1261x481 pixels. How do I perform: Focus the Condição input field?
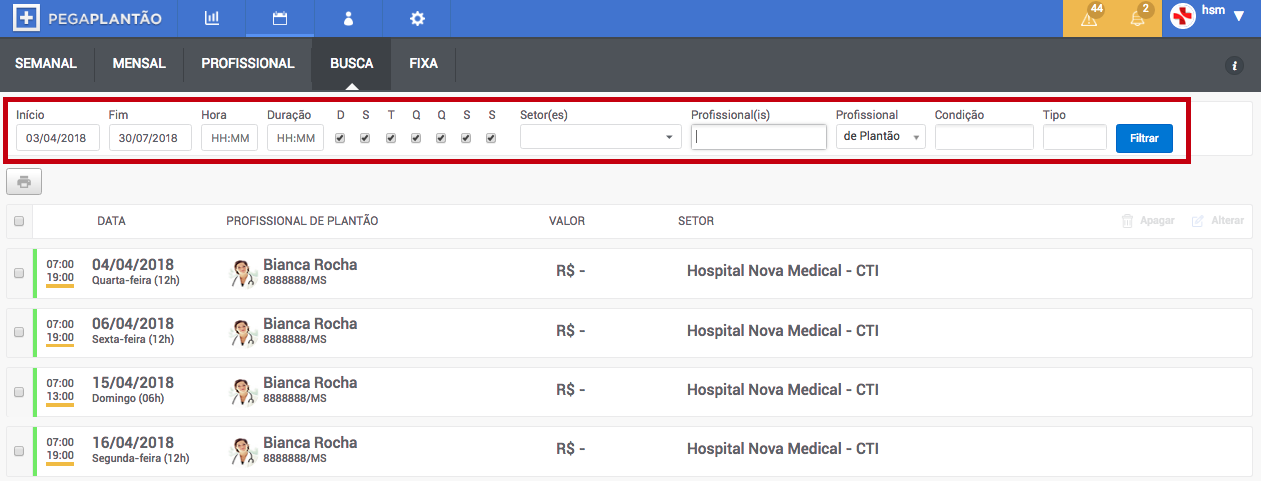coord(984,137)
